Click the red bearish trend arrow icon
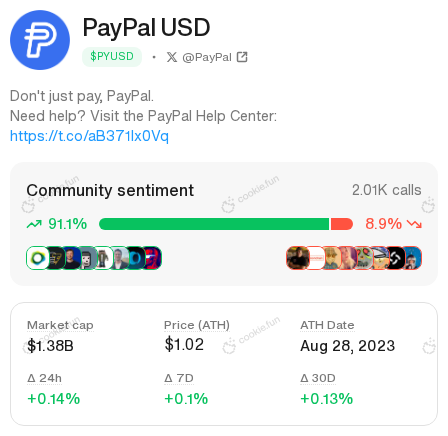This screenshot has width=448, height=436. point(414,224)
